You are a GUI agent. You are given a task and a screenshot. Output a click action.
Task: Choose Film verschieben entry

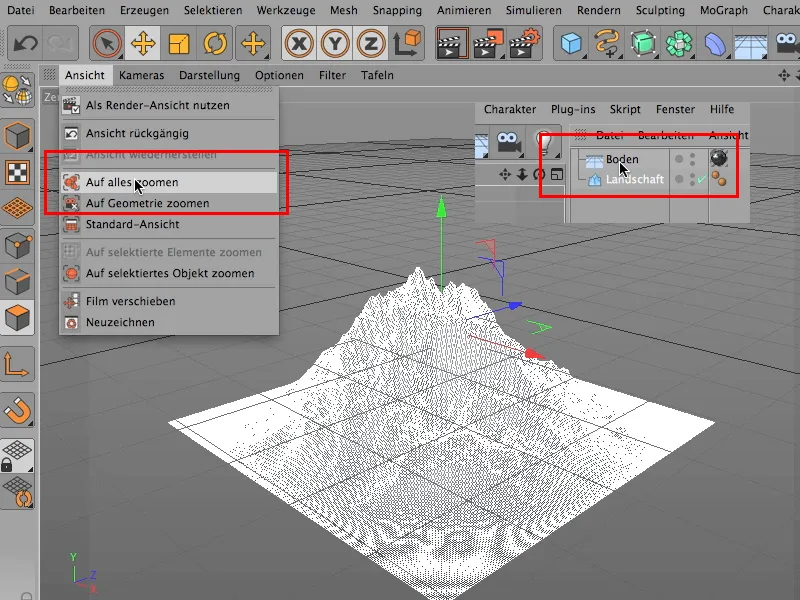coord(169,302)
